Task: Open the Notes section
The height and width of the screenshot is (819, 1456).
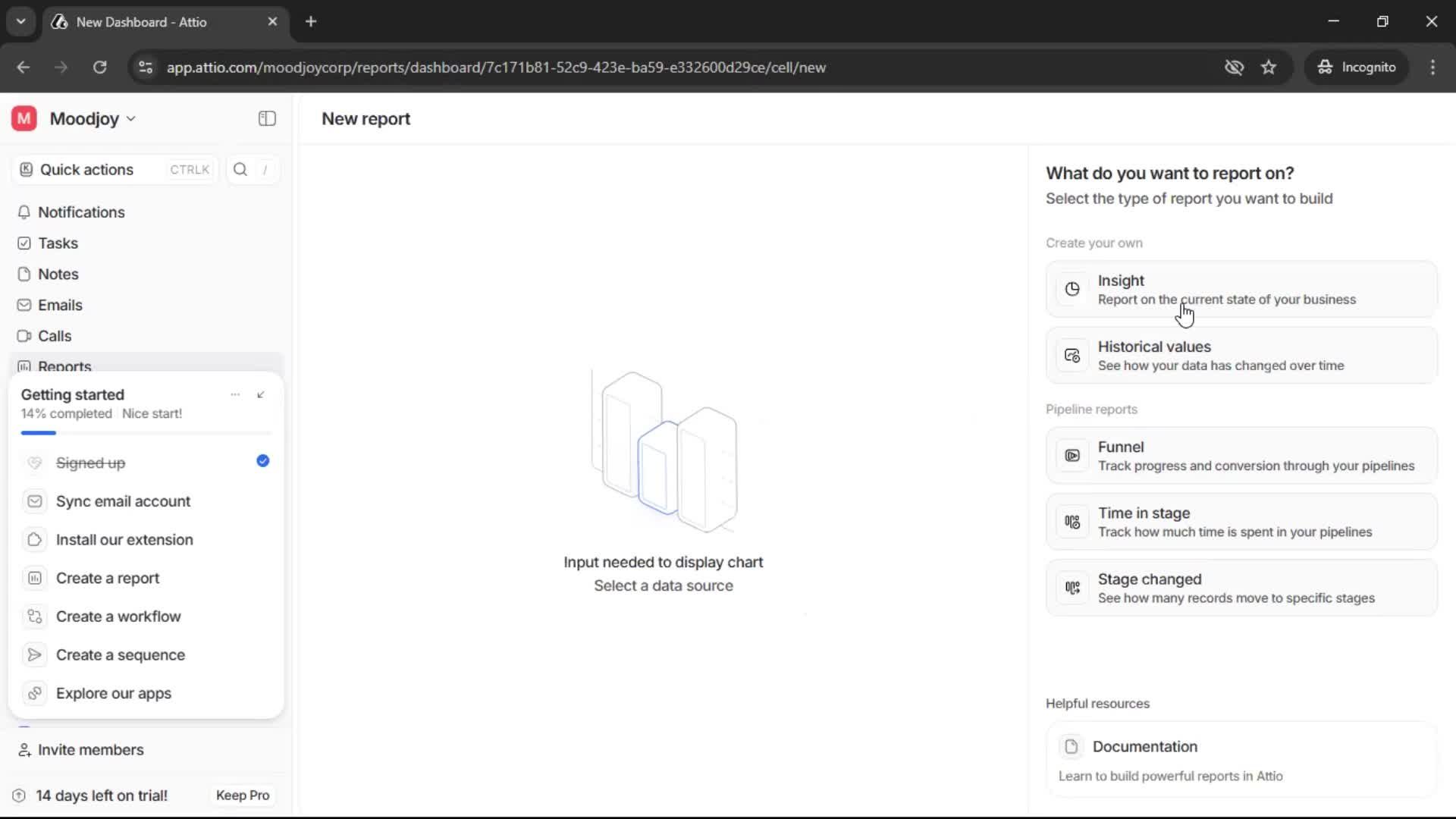Action: tap(58, 274)
